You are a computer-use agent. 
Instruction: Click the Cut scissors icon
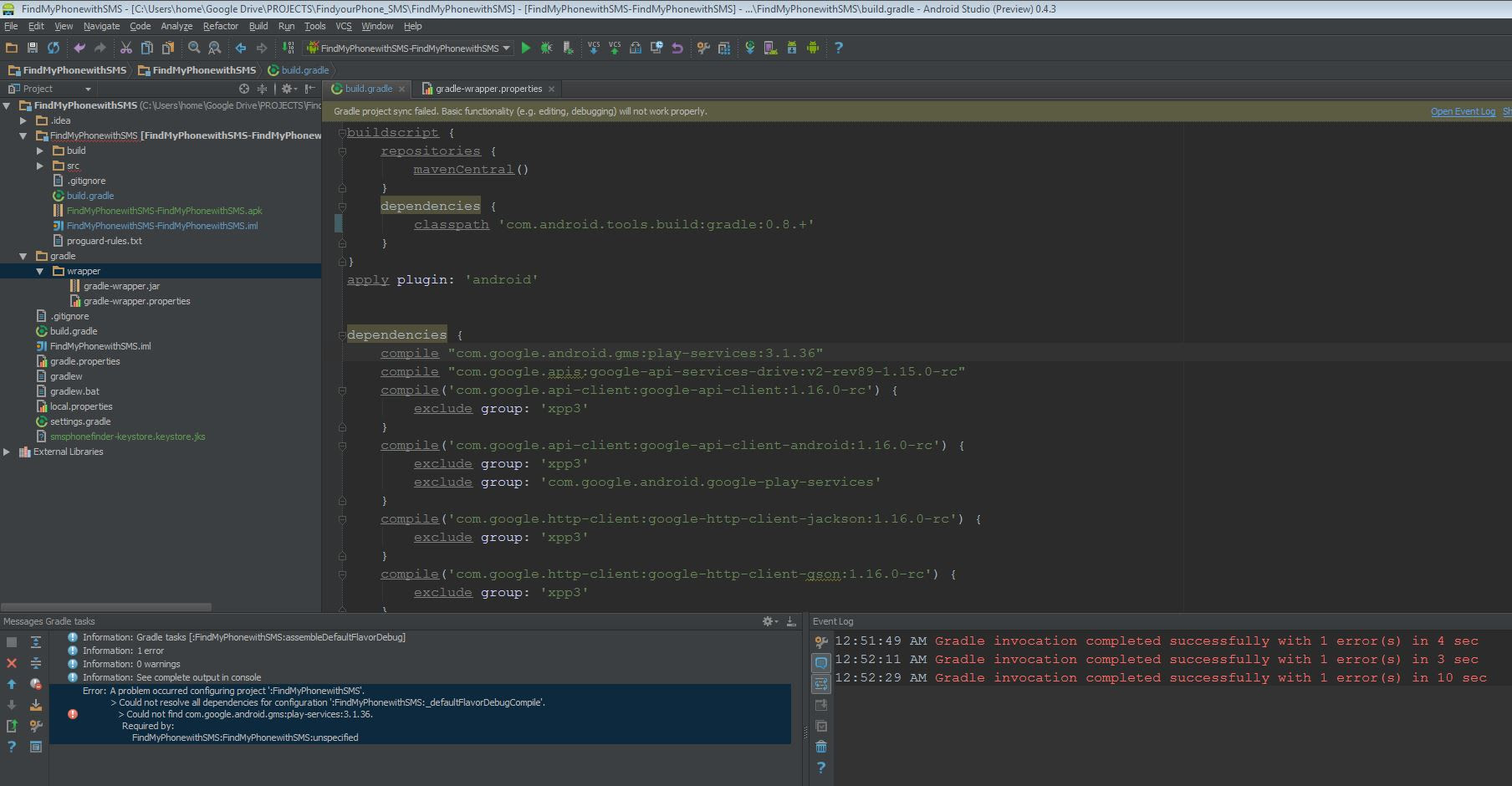(126, 48)
